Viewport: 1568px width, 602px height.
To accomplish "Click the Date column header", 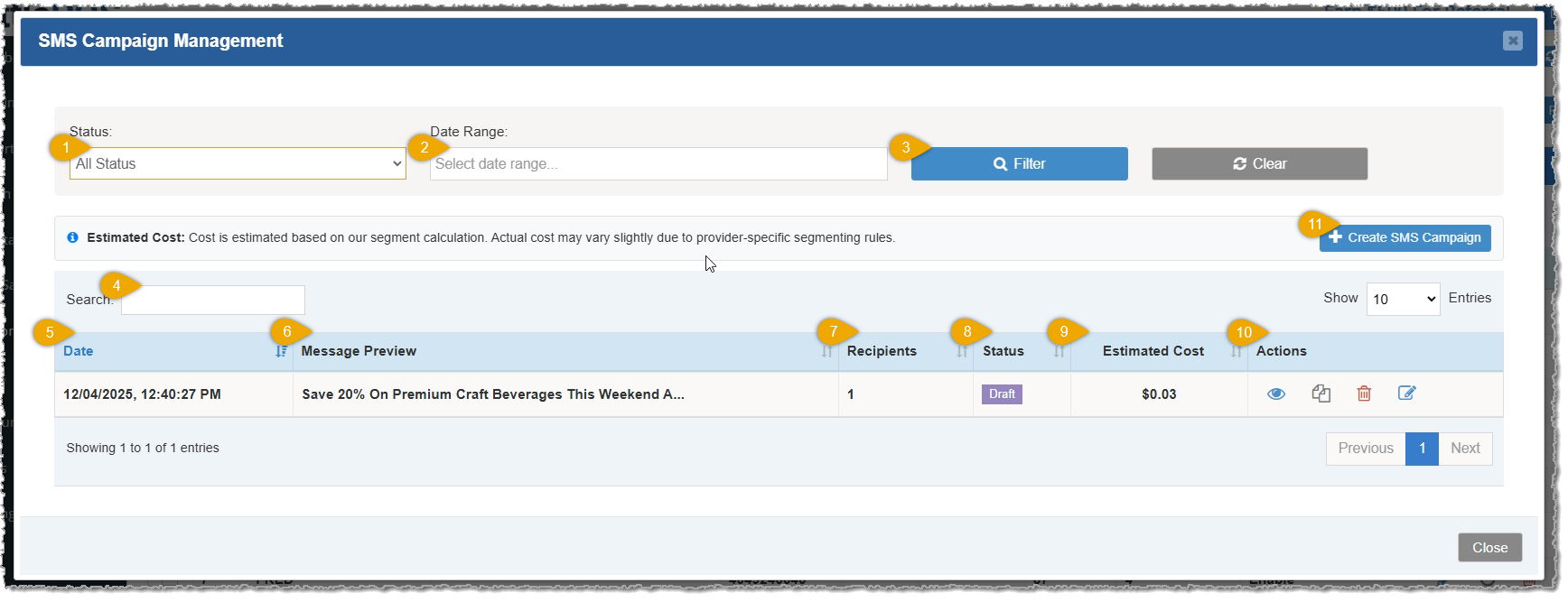I will (173, 351).
